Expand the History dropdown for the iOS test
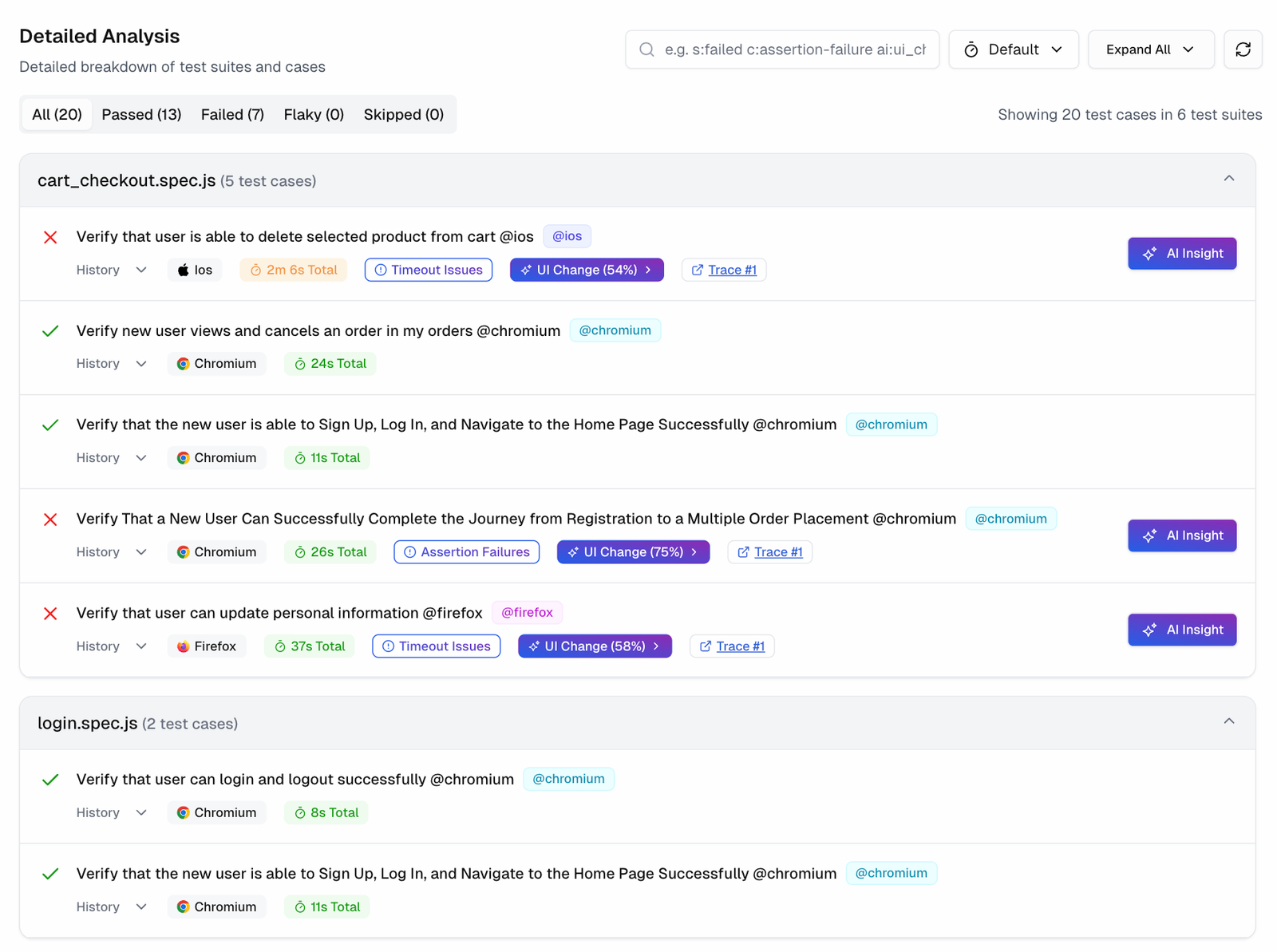 [x=112, y=270]
